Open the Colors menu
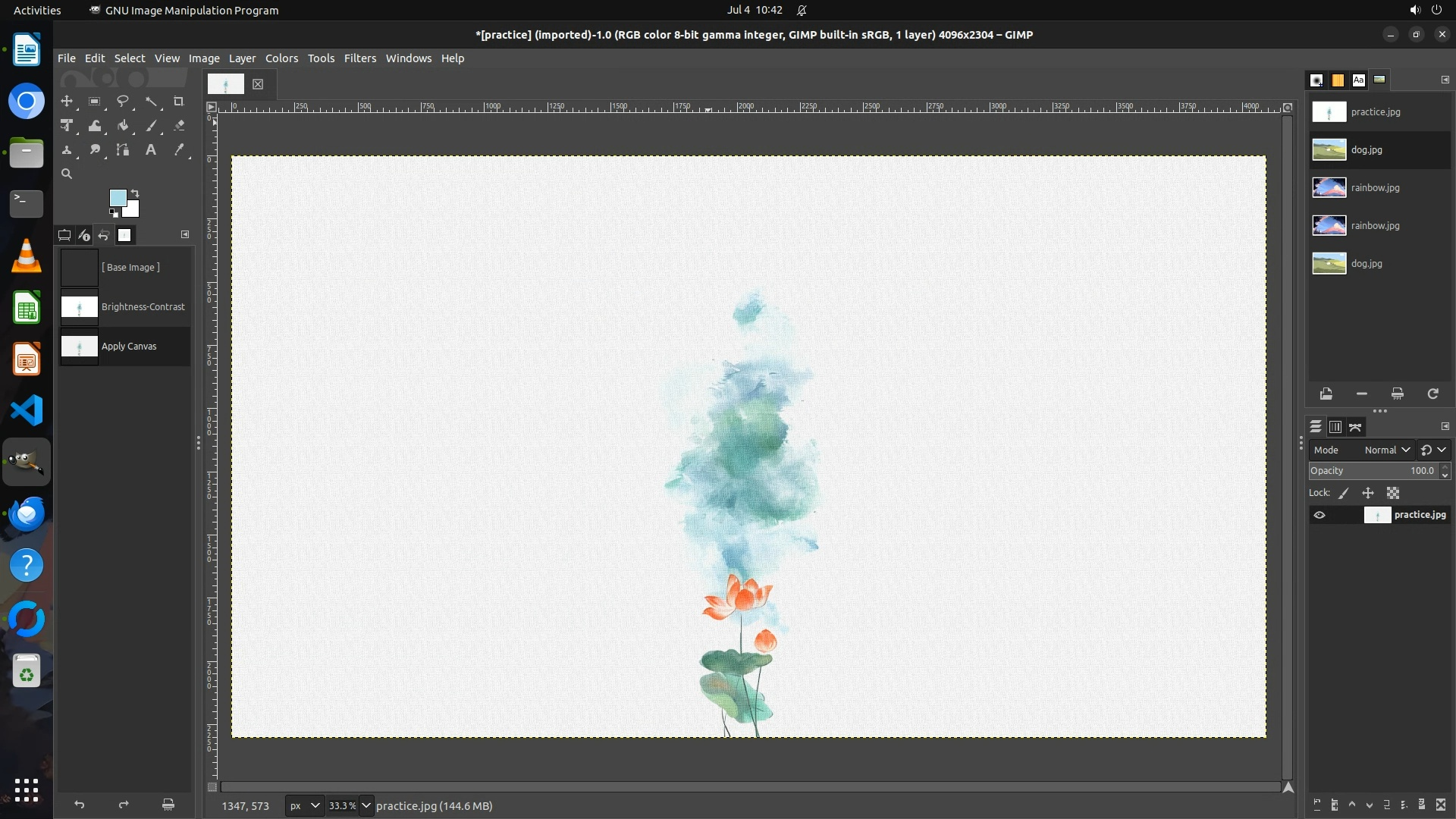Image resolution: width=1456 pixels, height=819 pixels. tap(281, 58)
